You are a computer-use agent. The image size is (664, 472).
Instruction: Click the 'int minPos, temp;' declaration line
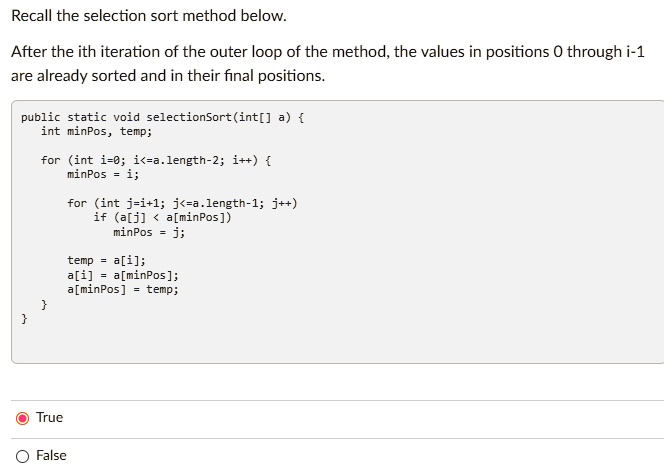click(x=97, y=131)
